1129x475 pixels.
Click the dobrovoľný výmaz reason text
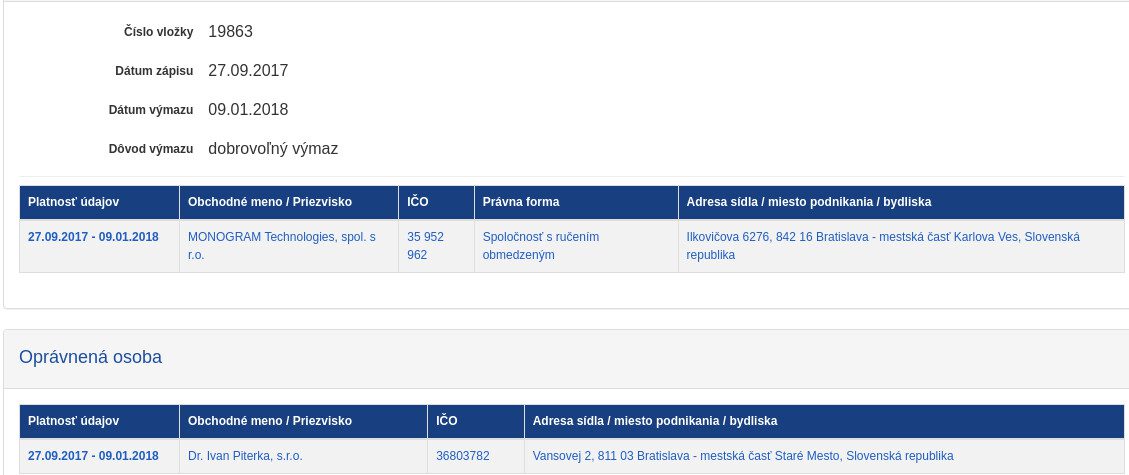pyautogui.click(x=273, y=149)
